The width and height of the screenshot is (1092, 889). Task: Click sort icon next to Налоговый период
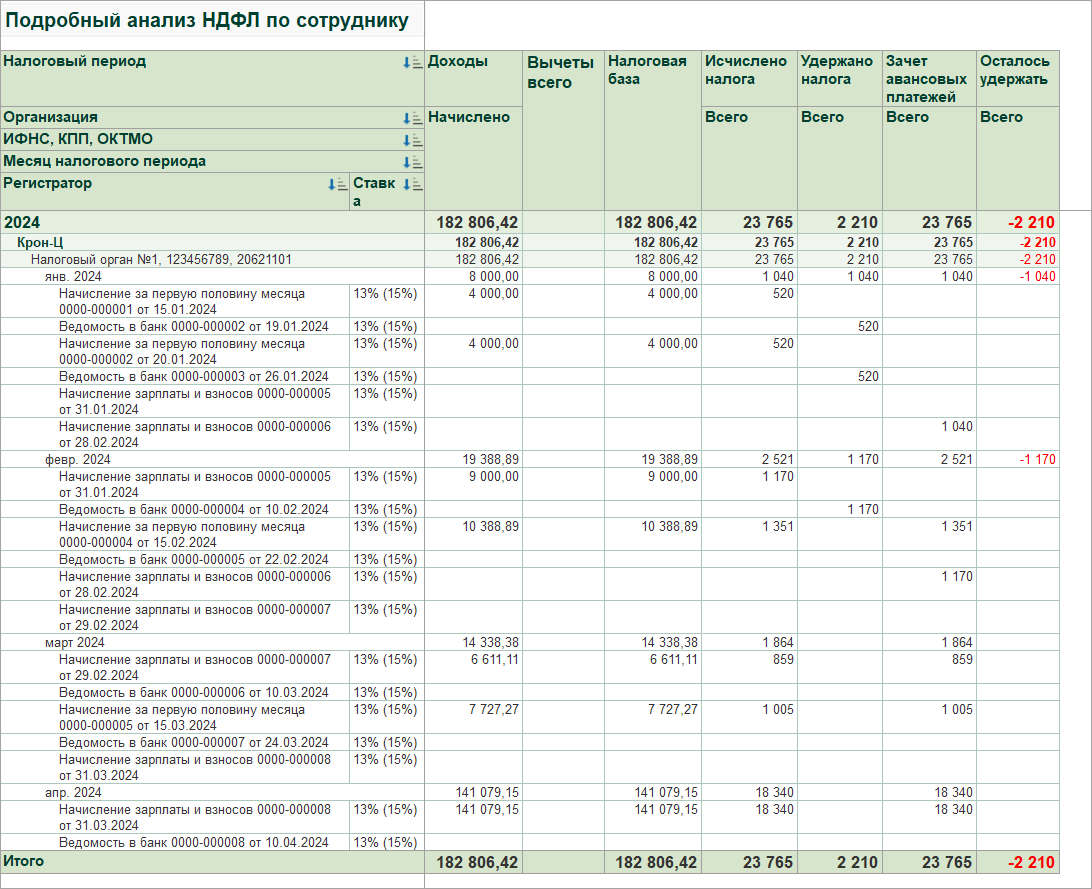tap(412, 63)
